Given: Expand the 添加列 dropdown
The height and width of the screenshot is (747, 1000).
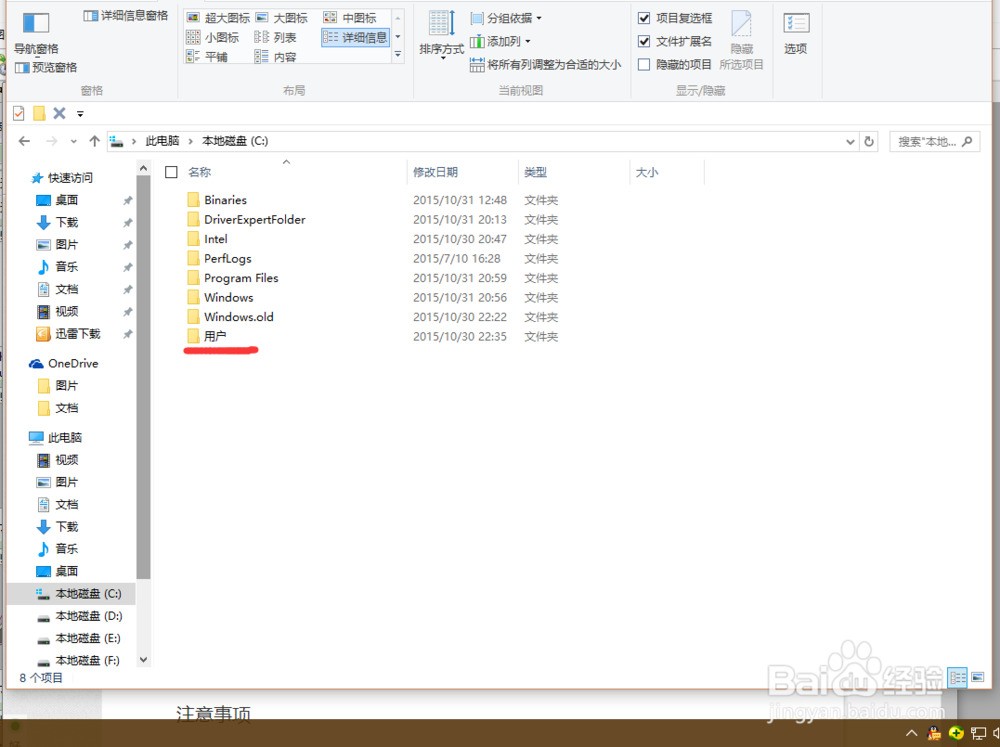Looking at the screenshot, I should [x=505, y=40].
